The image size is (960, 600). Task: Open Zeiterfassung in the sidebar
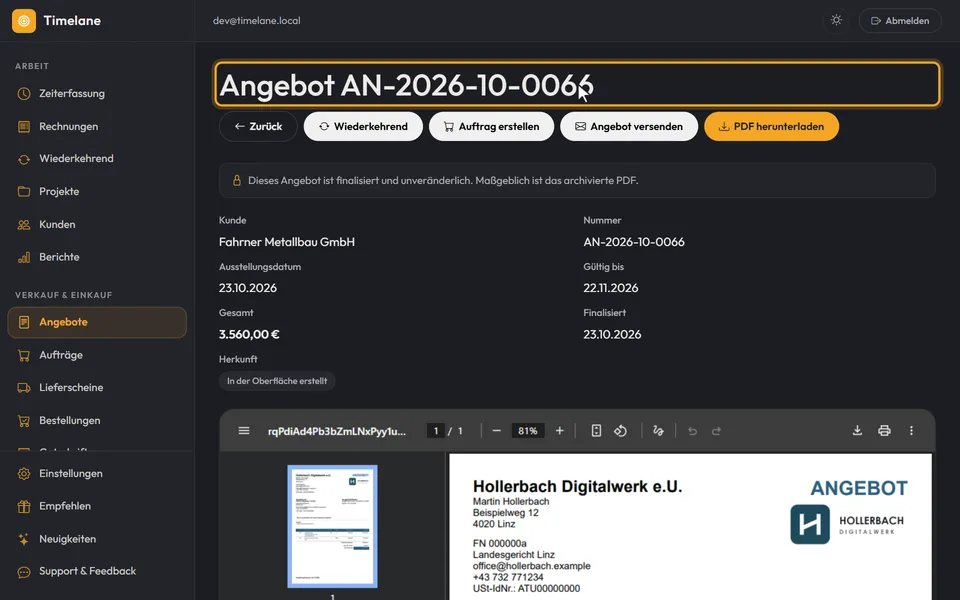click(97, 94)
